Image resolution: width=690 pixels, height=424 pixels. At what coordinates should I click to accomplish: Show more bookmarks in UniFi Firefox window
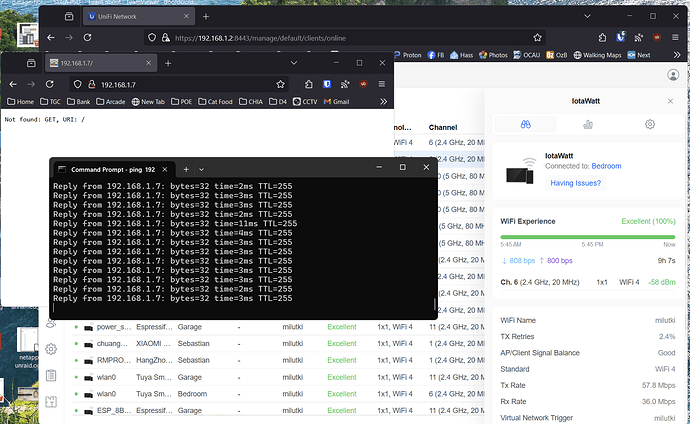(x=677, y=55)
